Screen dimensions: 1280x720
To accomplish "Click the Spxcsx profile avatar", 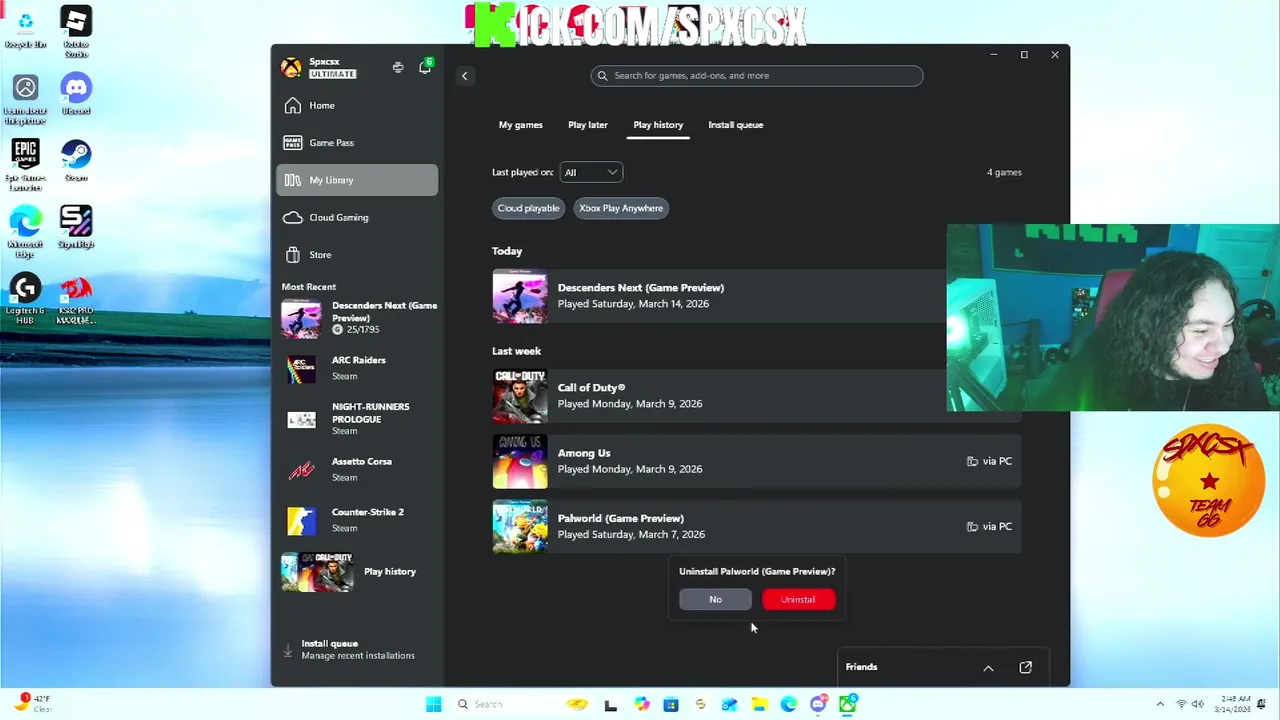I will pos(291,67).
